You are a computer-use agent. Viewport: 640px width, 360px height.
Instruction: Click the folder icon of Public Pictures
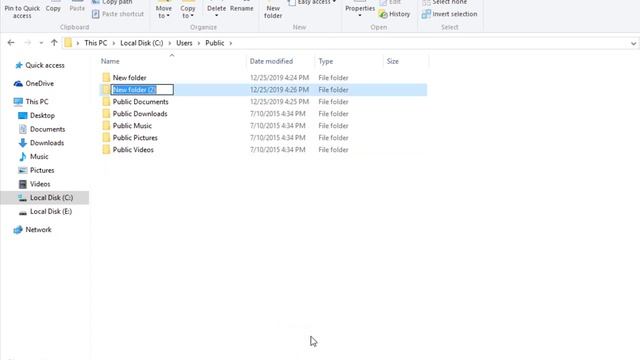point(106,138)
